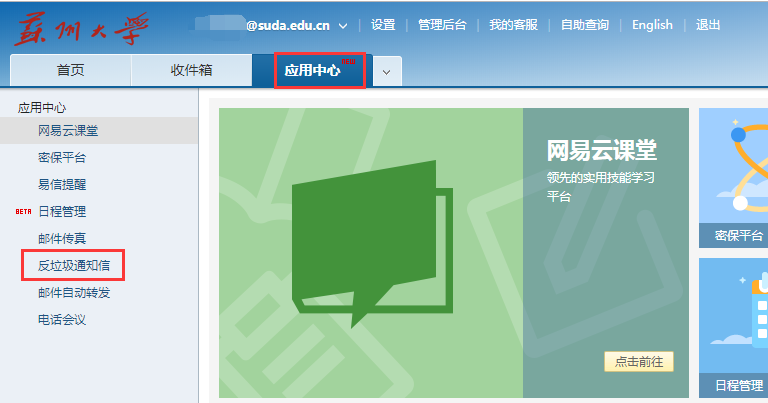The height and width of the screenshot is (403, 768).
Task: Open 反垃圾通知信 in the sidebar
Action: click(x=74, y=266)
